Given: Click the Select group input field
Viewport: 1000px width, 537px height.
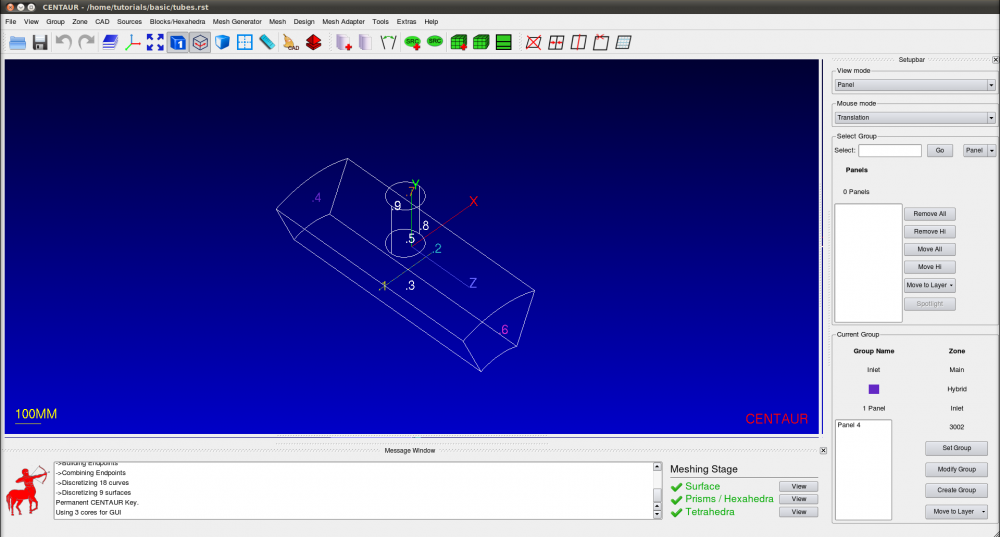Looking at the screenshot, I should [890, 151].
